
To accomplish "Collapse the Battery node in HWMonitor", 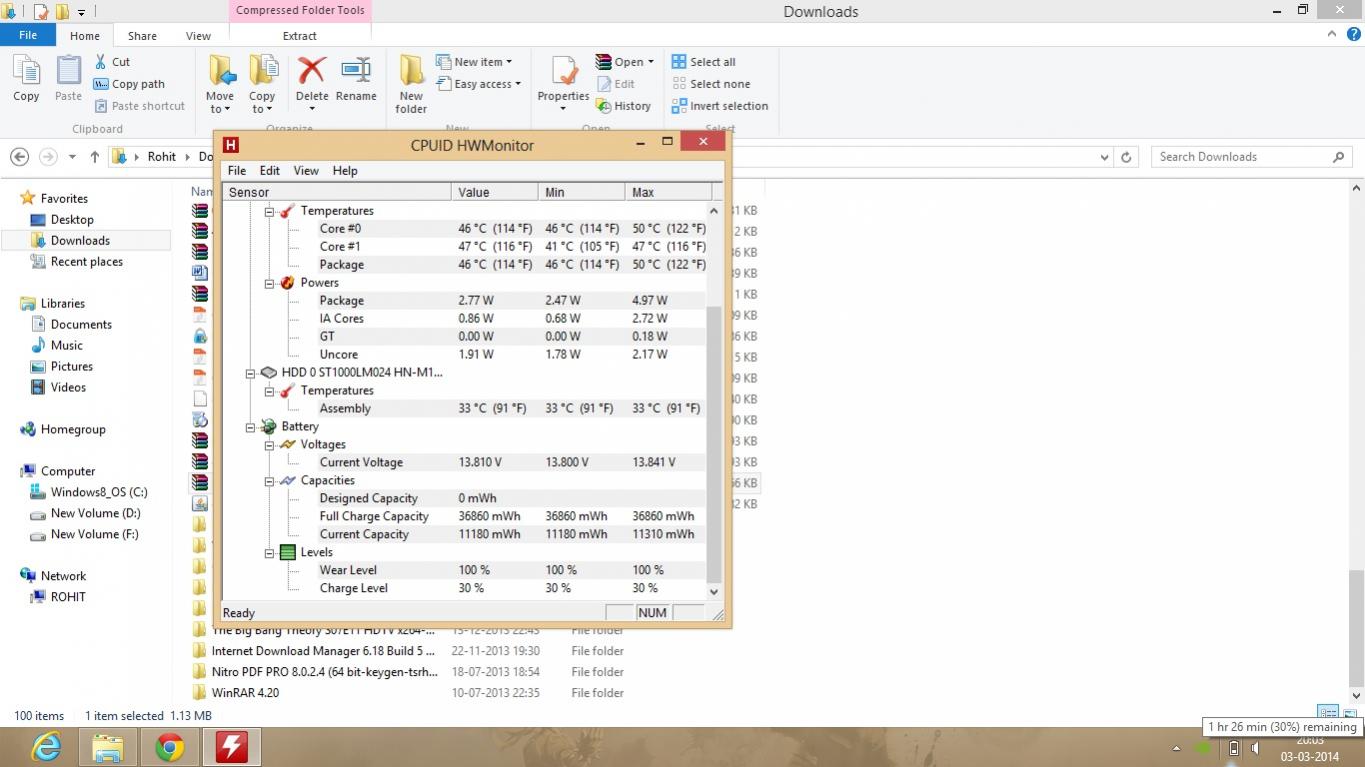I will [x=251, y=427].
